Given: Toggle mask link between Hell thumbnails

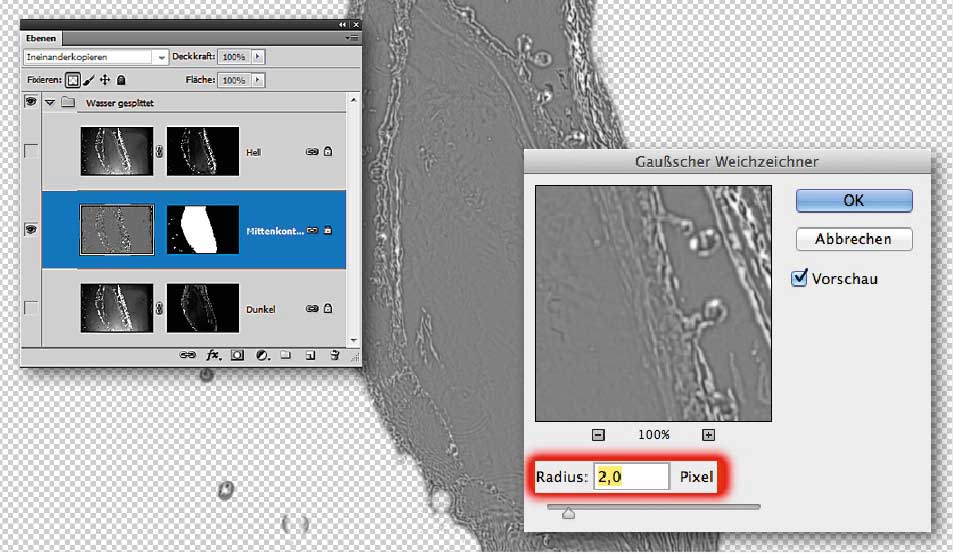Looking at the screenshot, I should pos(160,152).
